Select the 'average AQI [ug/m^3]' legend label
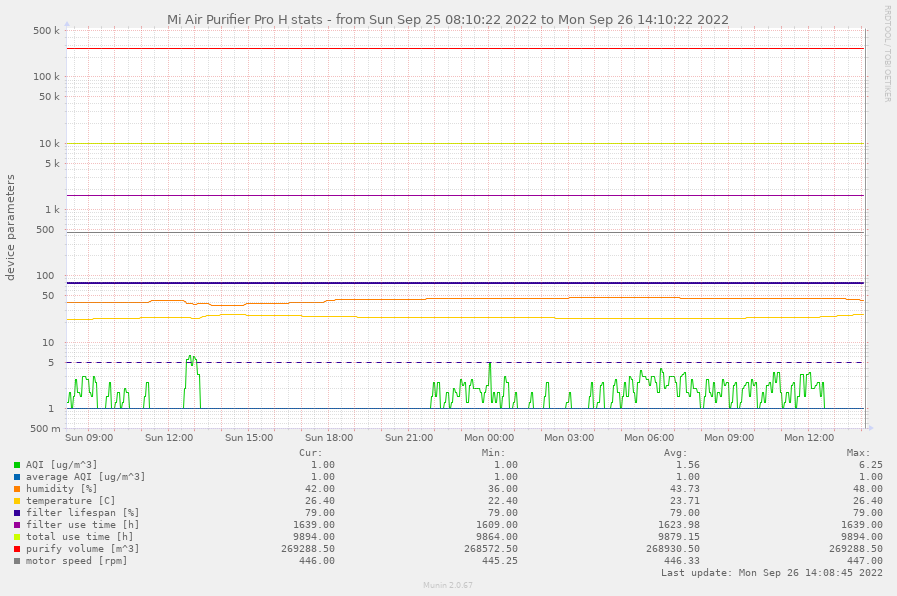 (85, 477)
